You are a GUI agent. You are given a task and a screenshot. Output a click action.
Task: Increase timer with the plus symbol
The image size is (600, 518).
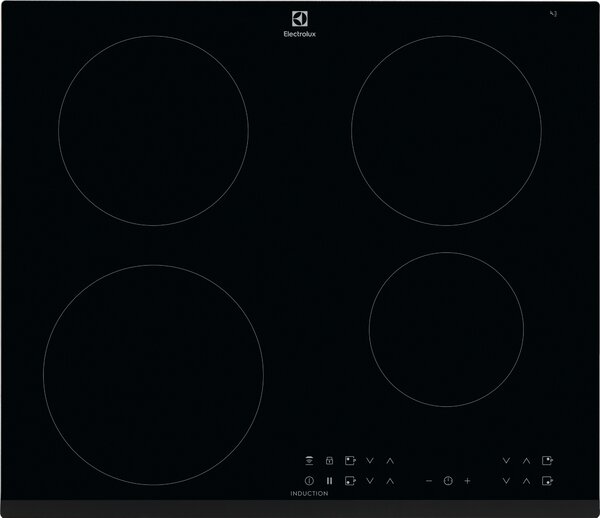pos(467,481)
